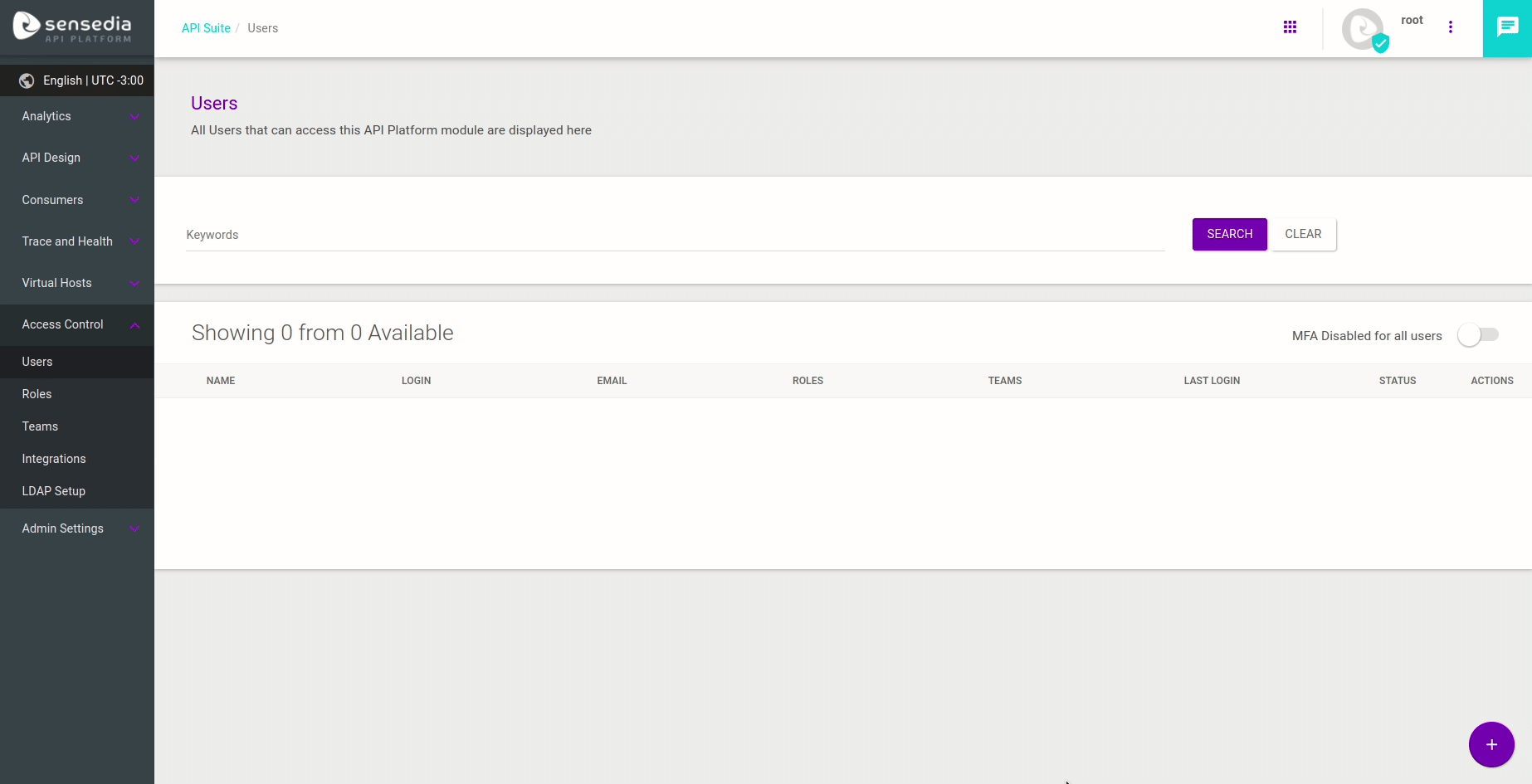Expand the Virtual Hosts chevron
Image resolution: width=1532 pixels, height=784 pixels.
pos(134,284)
